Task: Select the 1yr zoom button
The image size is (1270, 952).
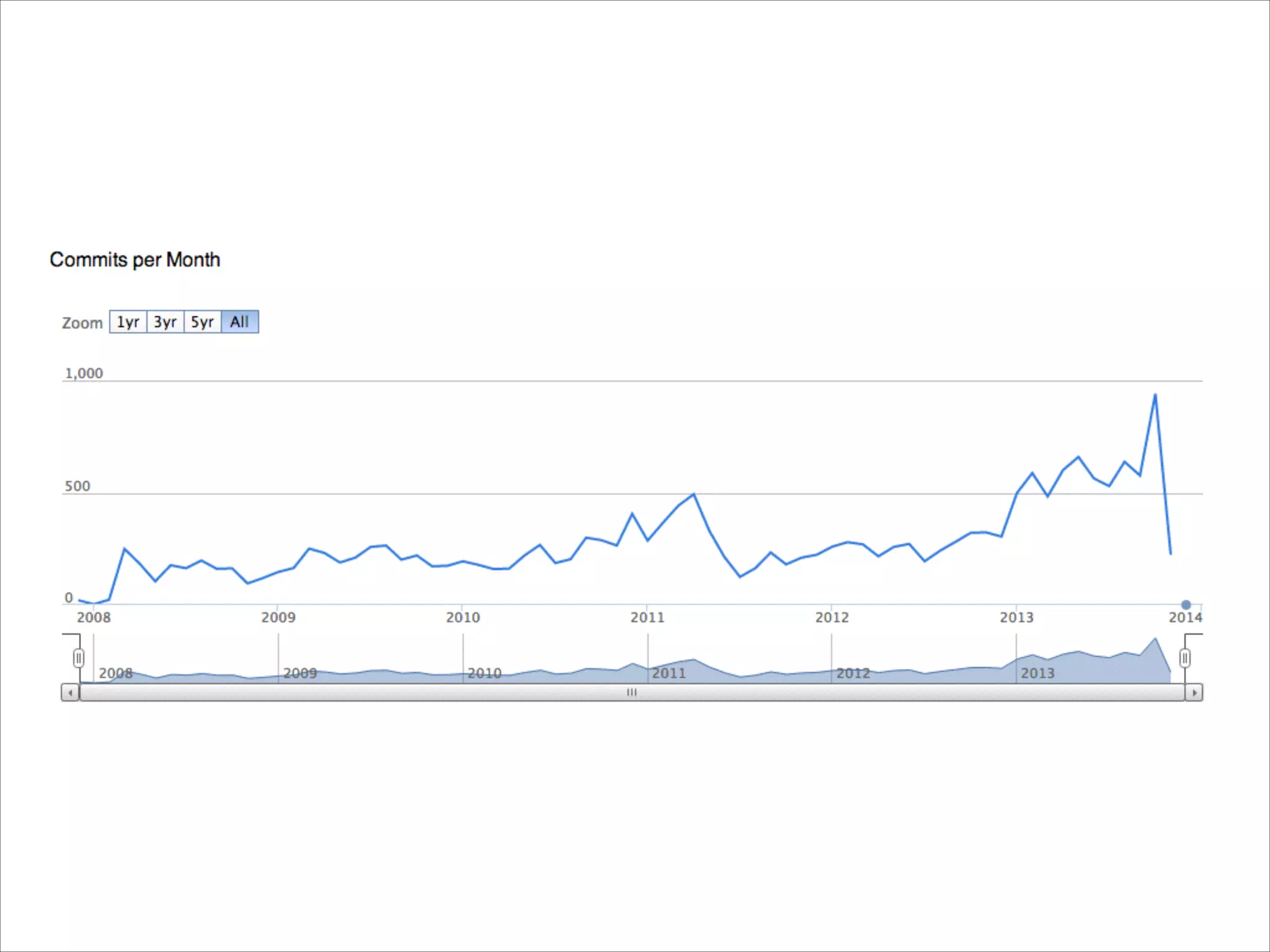Action: coord(128,322)
